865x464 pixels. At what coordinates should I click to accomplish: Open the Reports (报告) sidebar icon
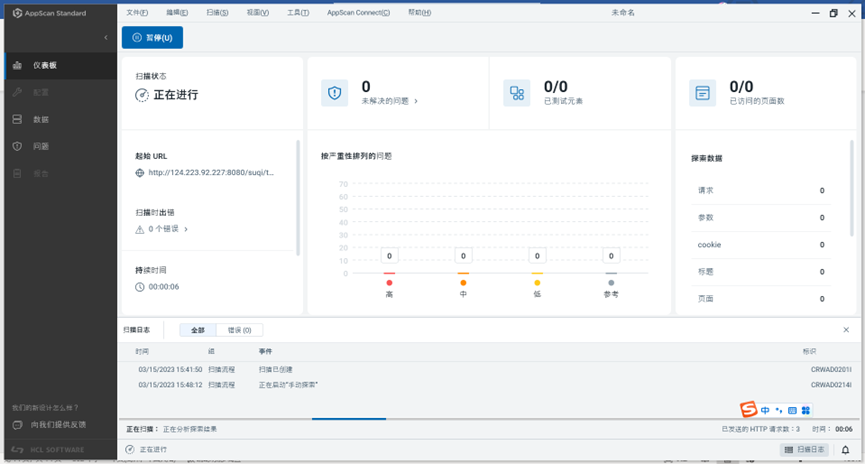[17, 173]
